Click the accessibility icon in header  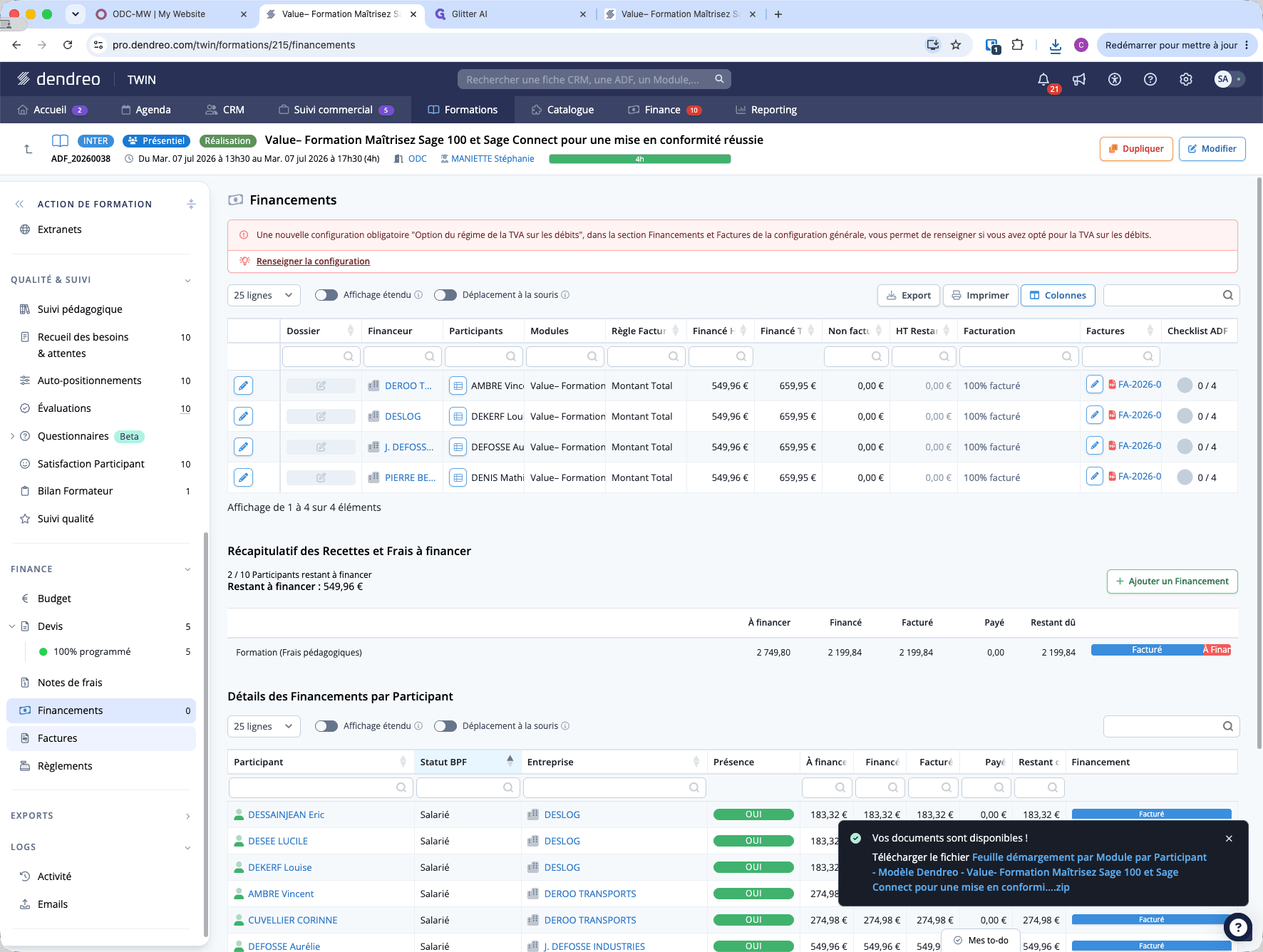[1115, 79]
